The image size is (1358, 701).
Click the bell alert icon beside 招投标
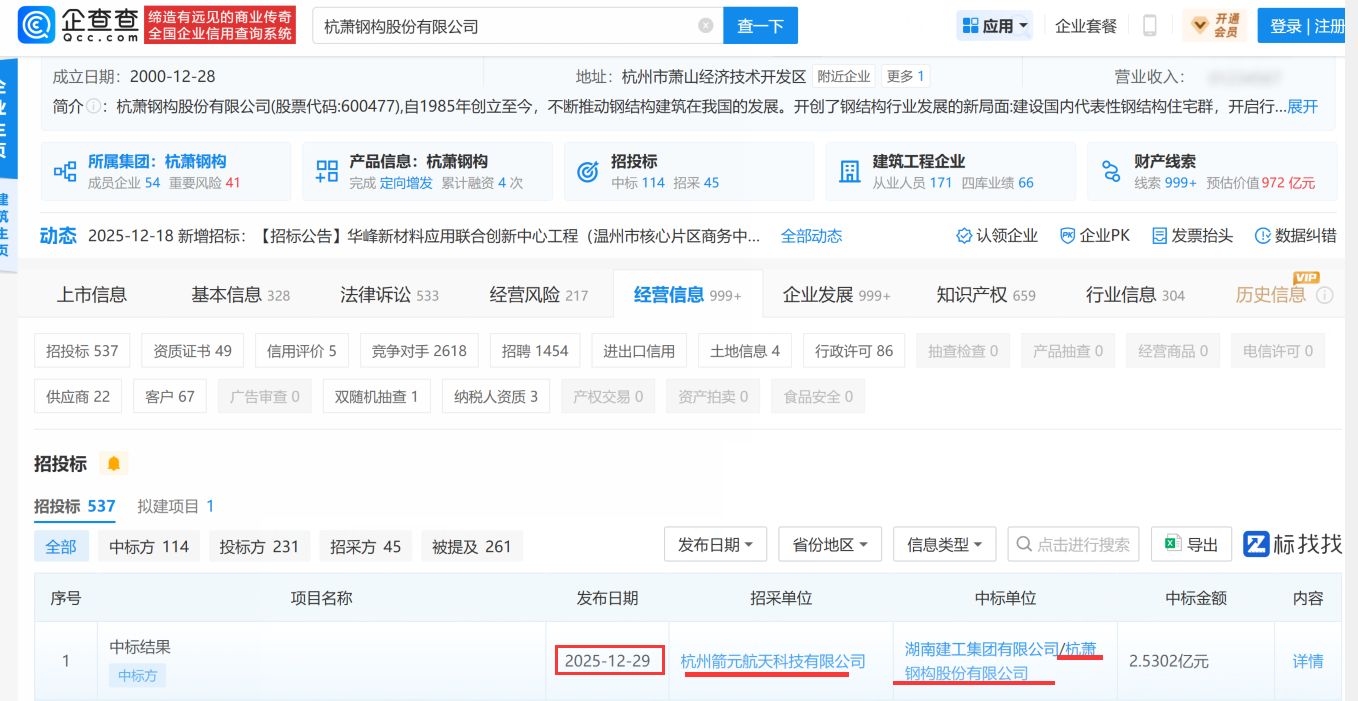[x=114, y=464]
